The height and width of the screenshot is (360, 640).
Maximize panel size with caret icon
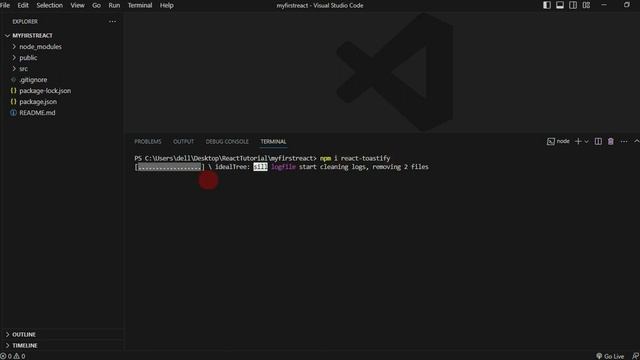click(x=636, y=141)
